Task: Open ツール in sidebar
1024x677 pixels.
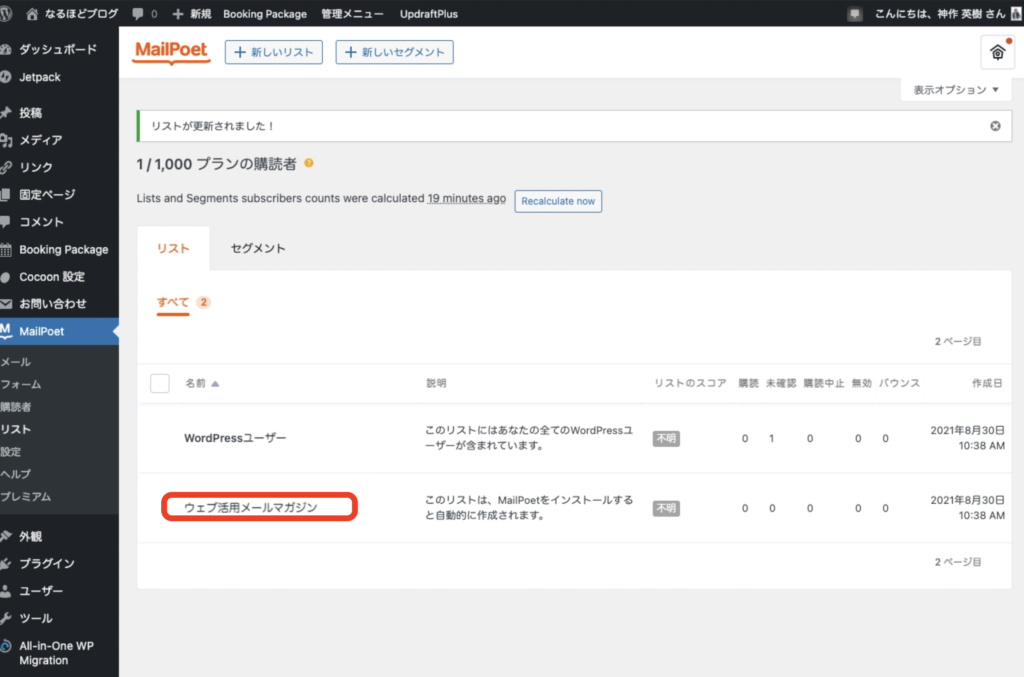Action: coord(35,618)
